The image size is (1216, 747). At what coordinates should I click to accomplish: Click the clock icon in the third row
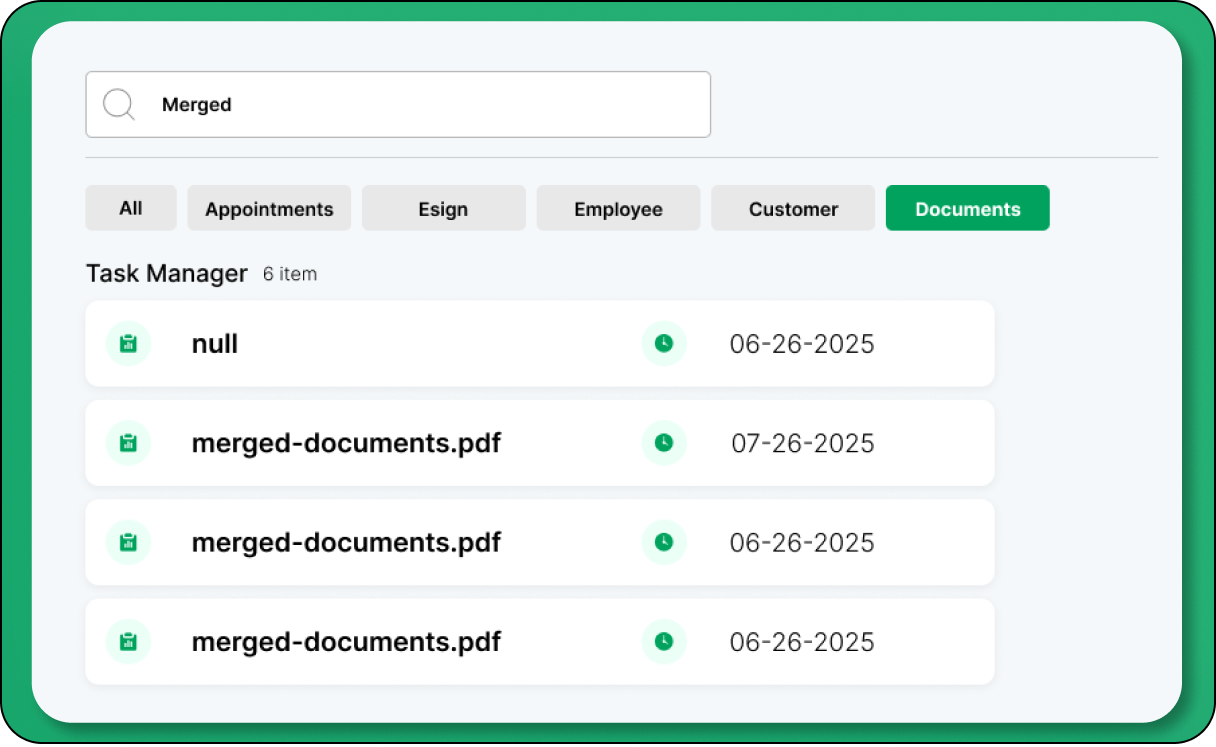(x=664, y=542)
